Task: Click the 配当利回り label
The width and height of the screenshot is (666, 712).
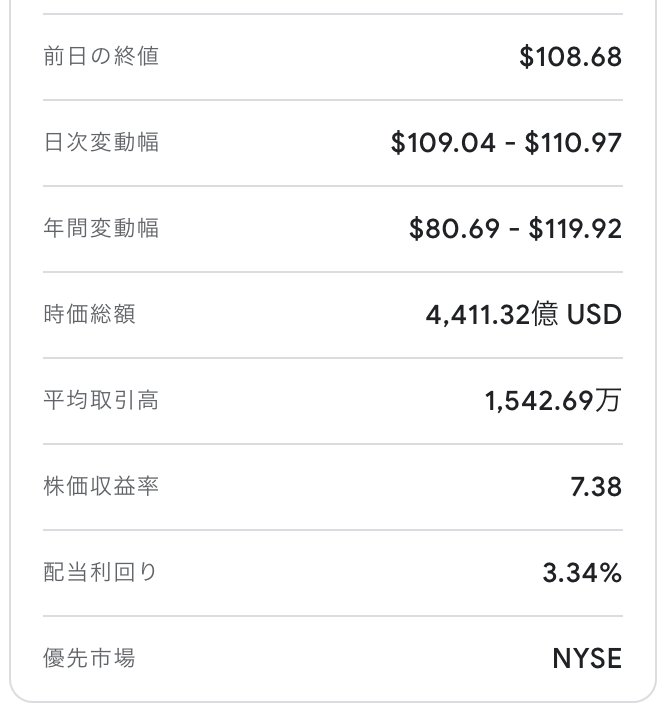Action: (x=100, y=572)
